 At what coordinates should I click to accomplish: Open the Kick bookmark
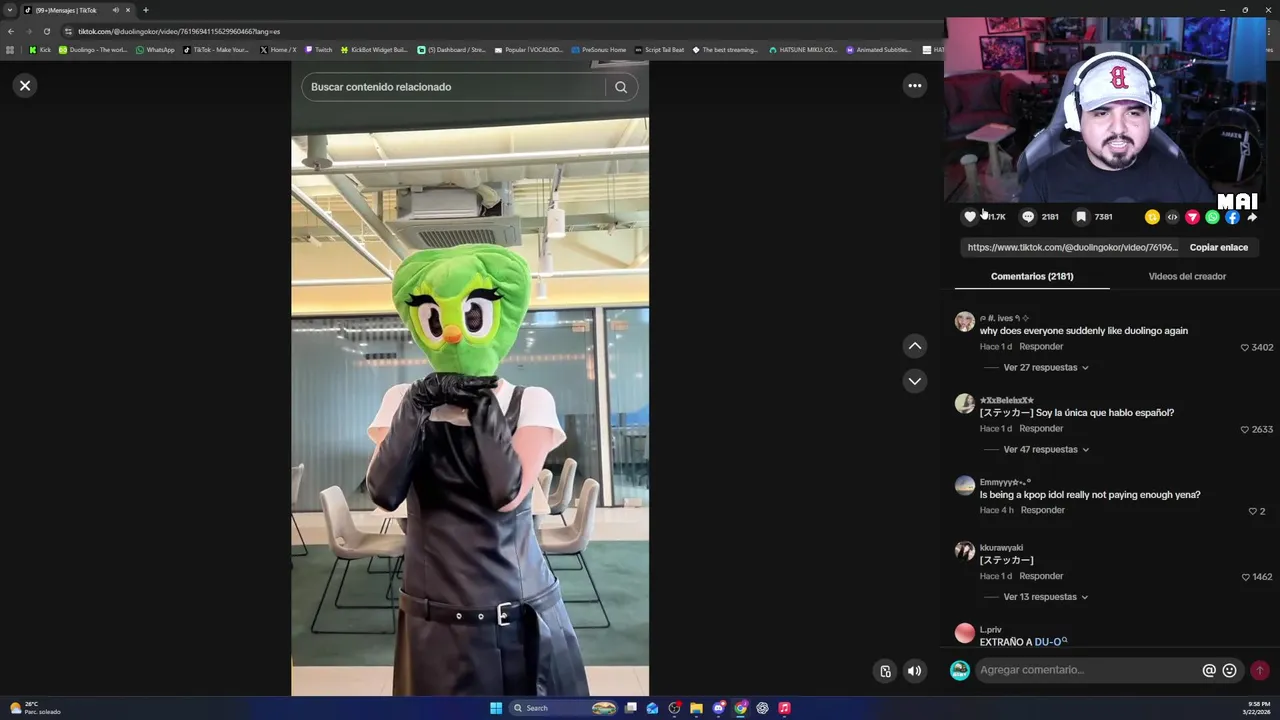coord(40,50)
